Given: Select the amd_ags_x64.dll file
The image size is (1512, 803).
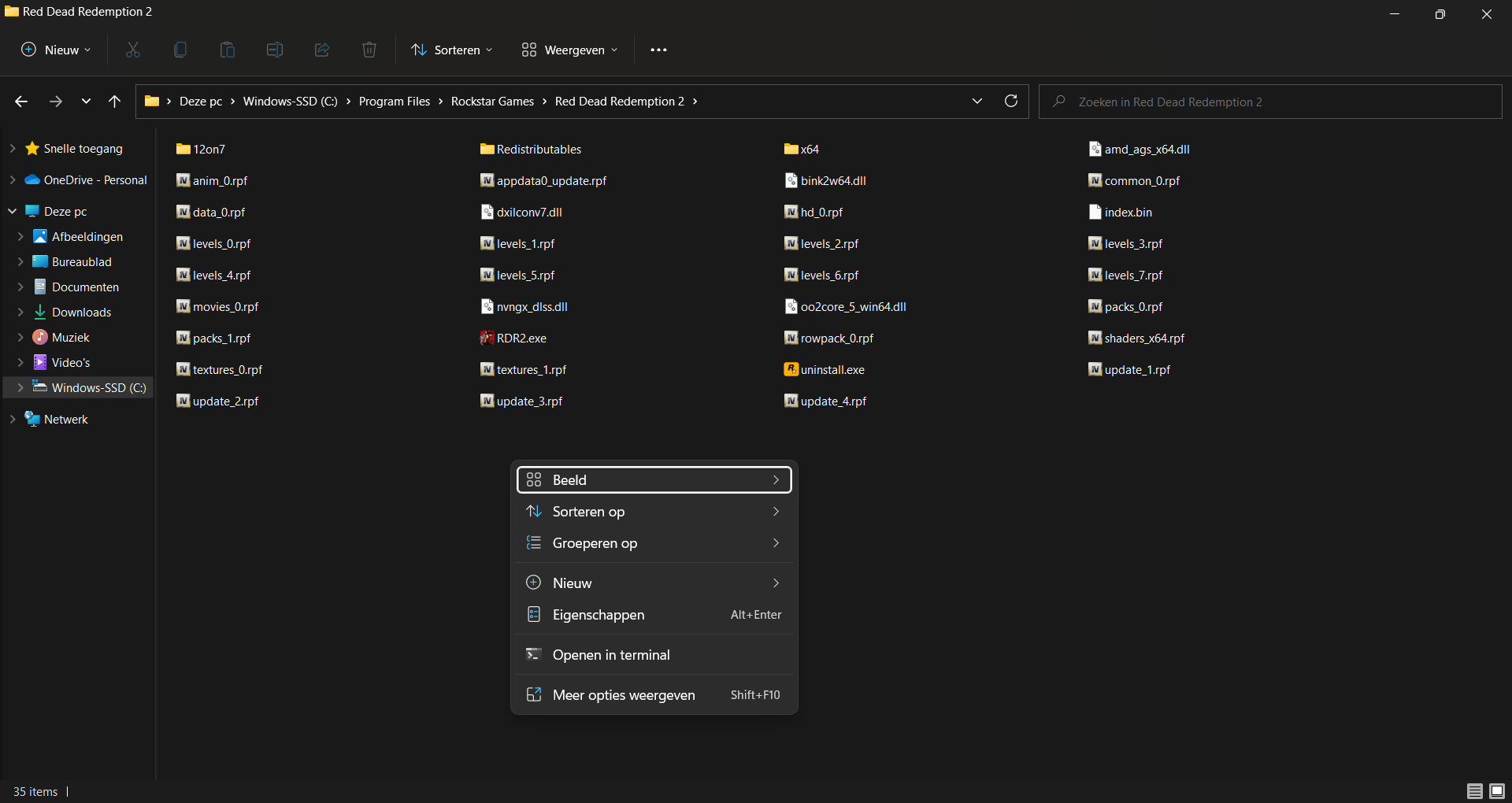Looking at the screenshot, I should [1139, 149].
